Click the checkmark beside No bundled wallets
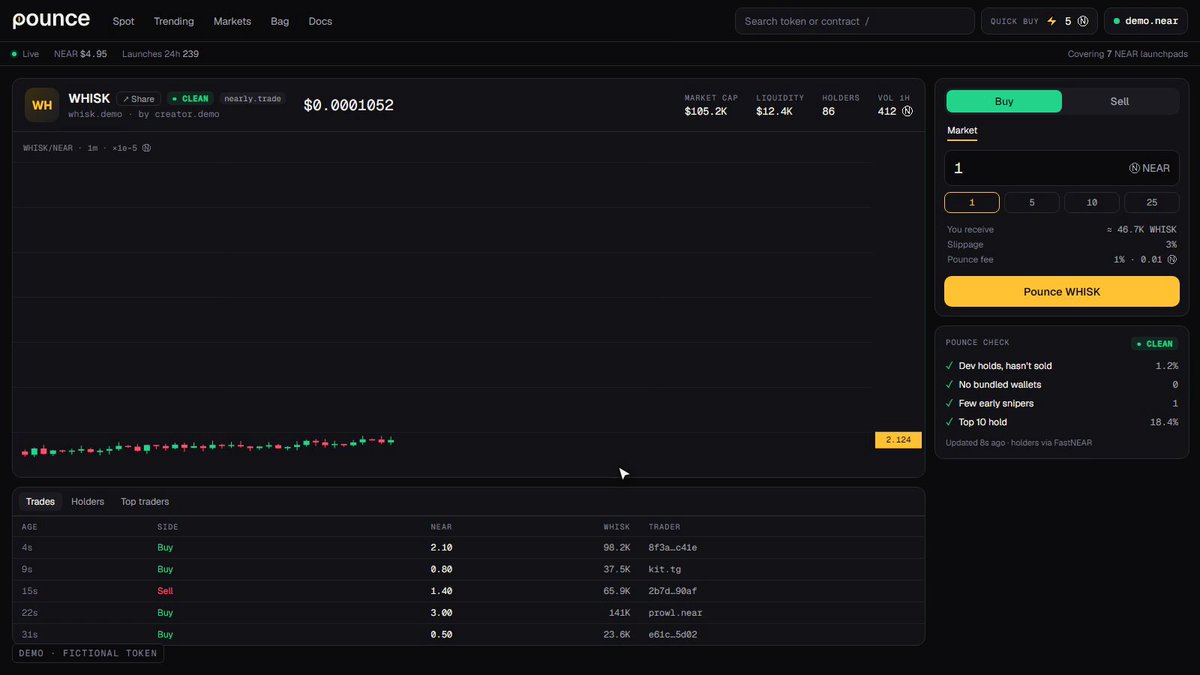 click(x=950, y=385)
